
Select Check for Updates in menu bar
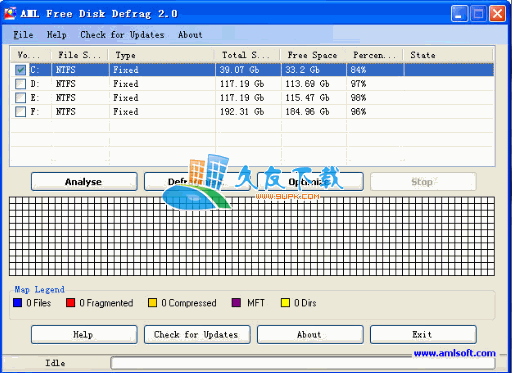[x=122, y=35]
